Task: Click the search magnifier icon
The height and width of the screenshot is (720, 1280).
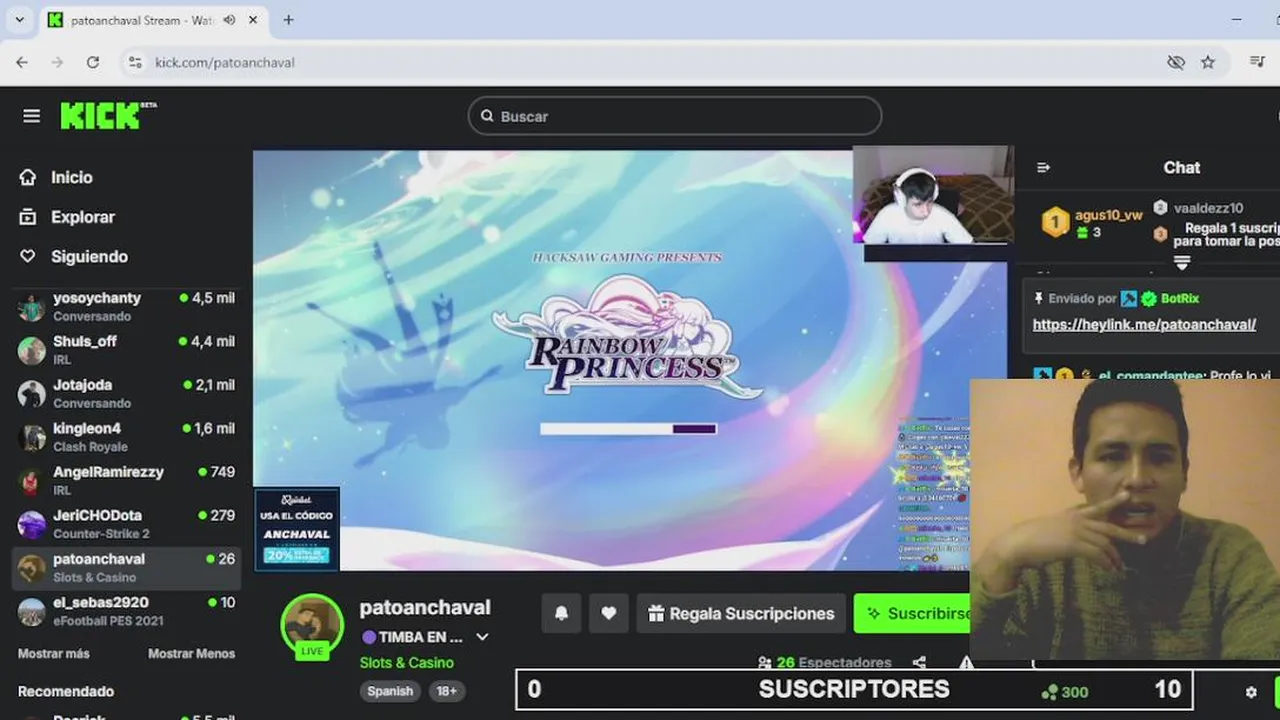Action: (487, 116)
